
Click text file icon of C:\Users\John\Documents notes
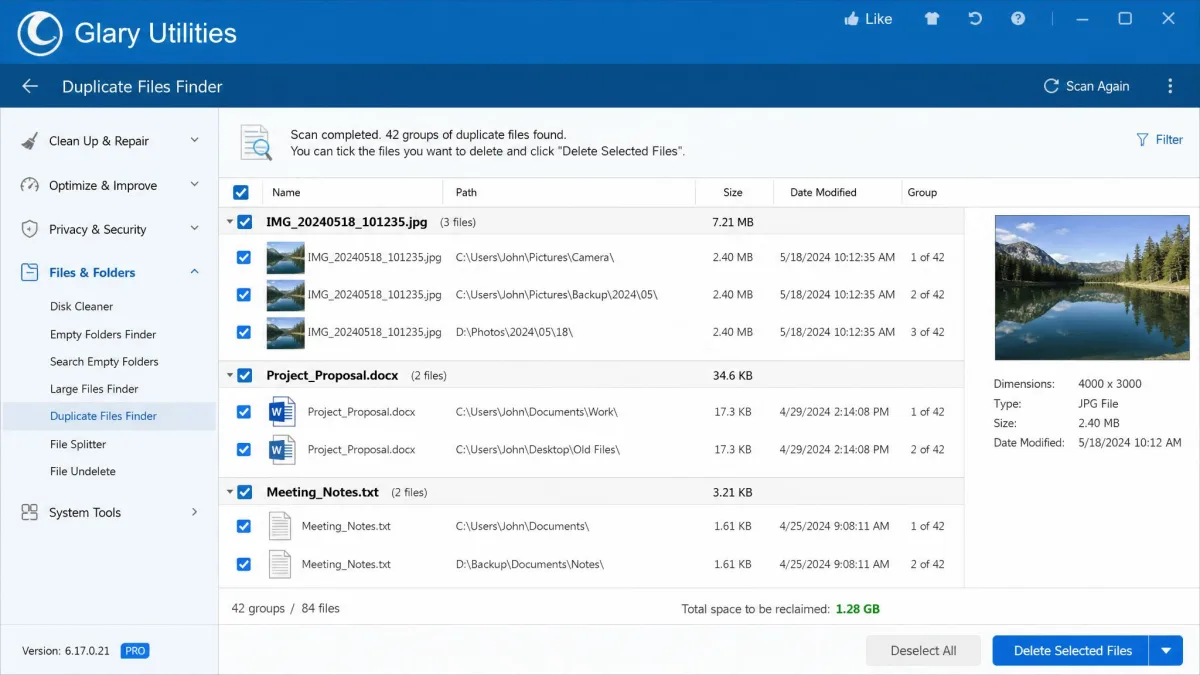coord(280,526)
